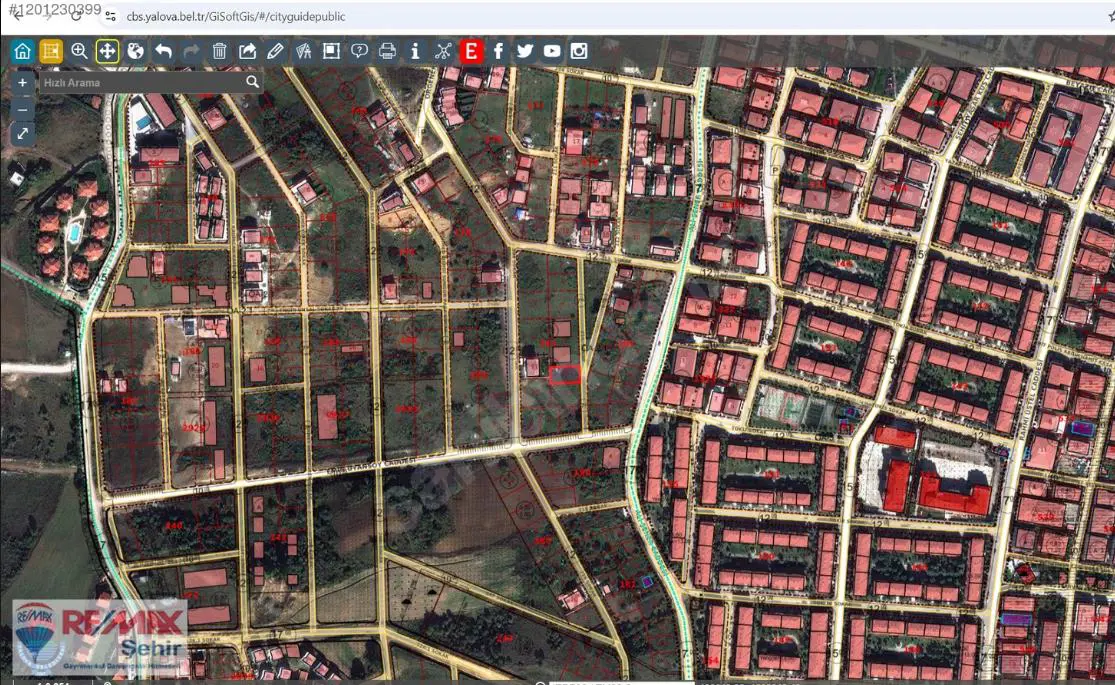Click the connected-nodes network icon

444,51
